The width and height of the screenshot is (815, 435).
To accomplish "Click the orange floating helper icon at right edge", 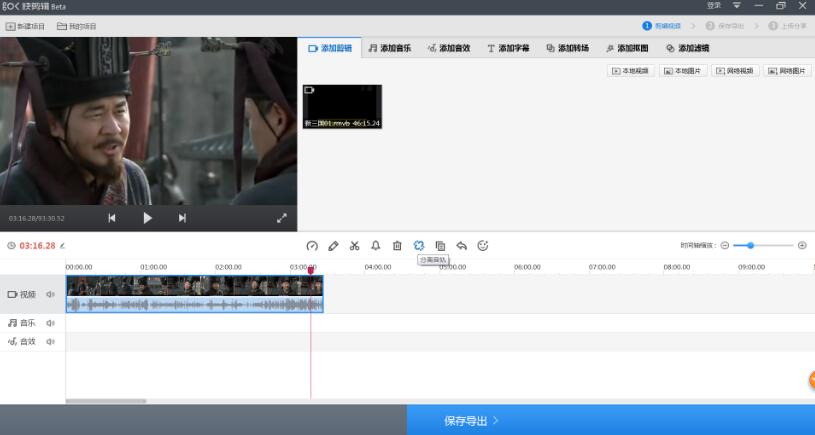I will pos(812,380).
